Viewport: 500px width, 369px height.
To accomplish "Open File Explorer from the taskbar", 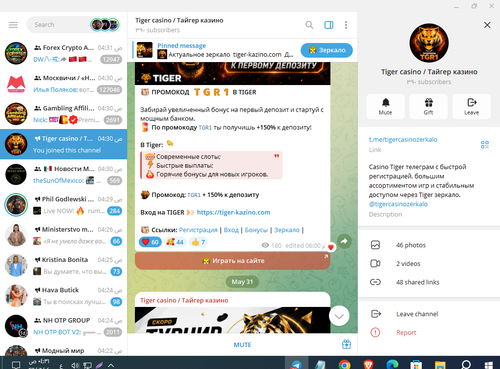I will point(440,364).
